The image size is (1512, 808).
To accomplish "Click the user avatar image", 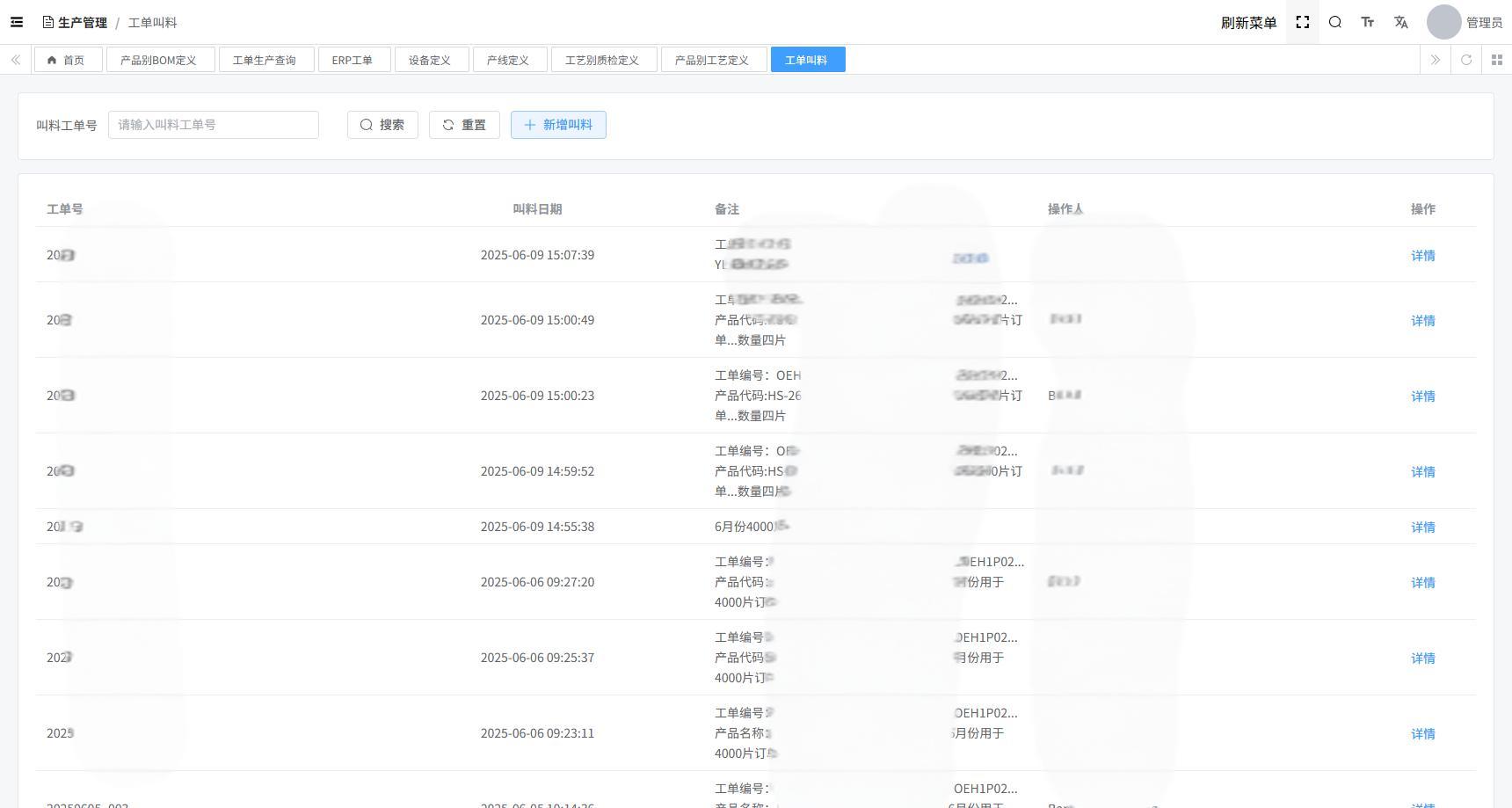I will [1443, 22].
